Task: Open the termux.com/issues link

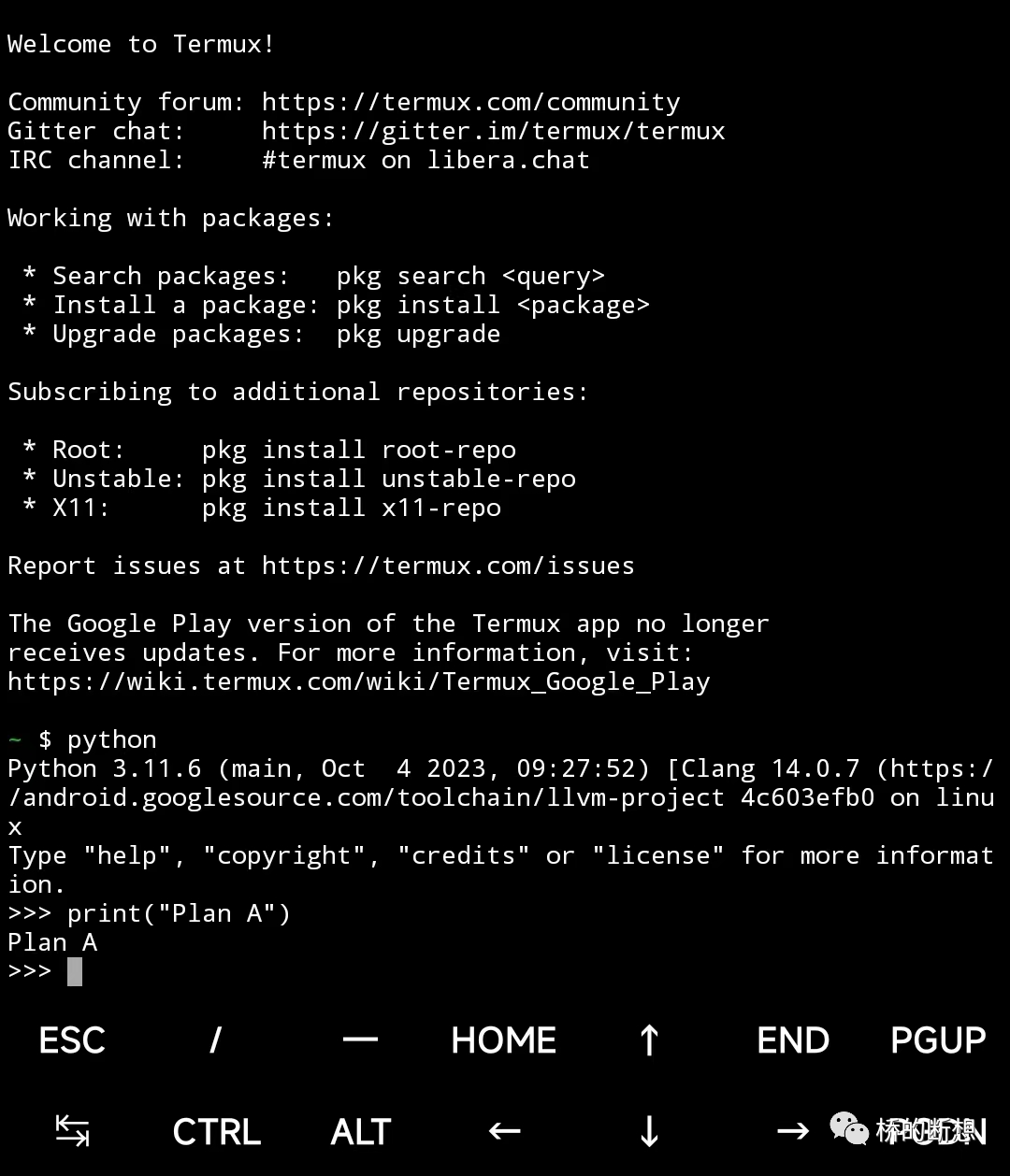Action: (448, 566)
